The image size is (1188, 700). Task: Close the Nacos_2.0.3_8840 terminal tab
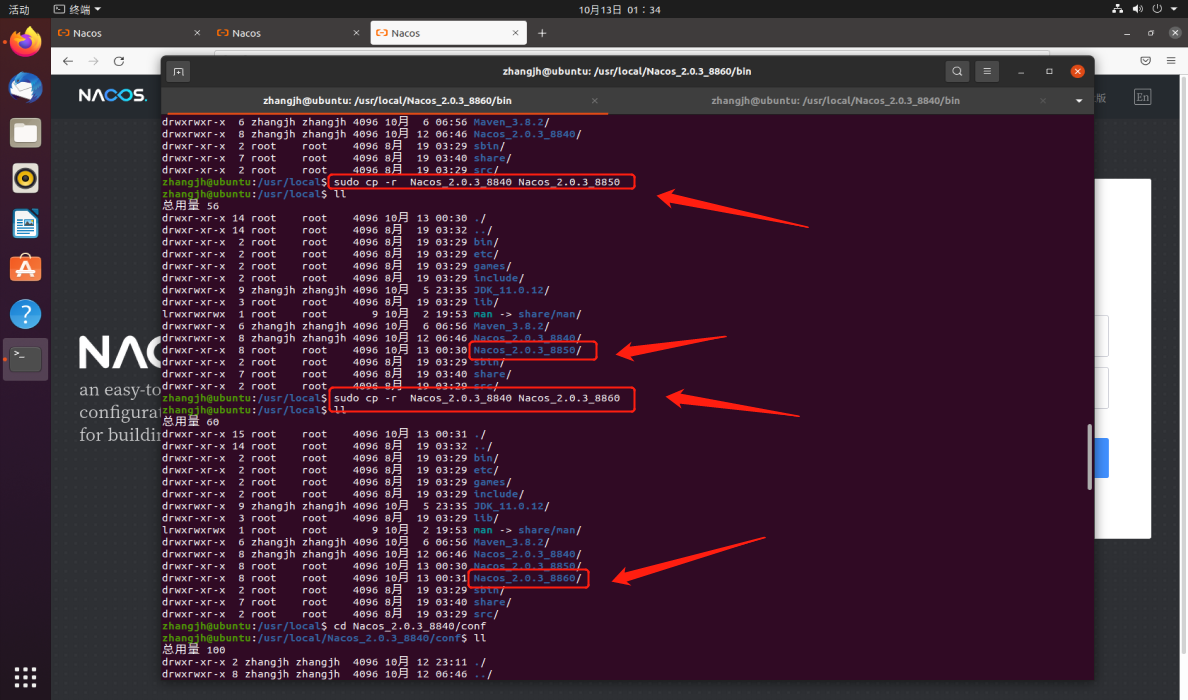[1043, 101]
